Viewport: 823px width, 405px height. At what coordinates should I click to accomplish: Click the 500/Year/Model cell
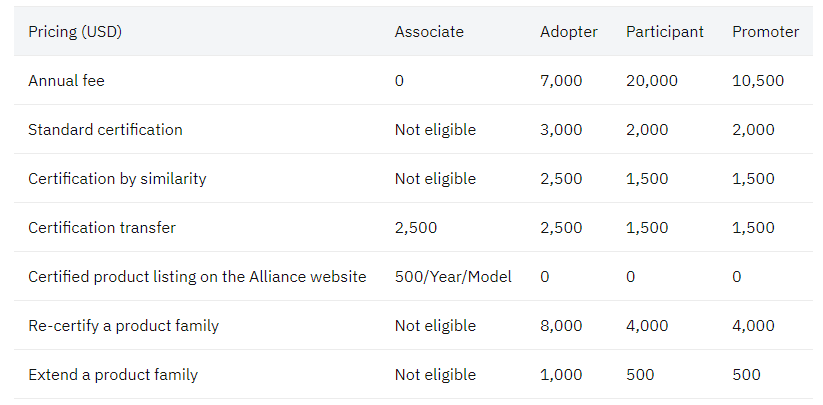(x=453, y=276)
